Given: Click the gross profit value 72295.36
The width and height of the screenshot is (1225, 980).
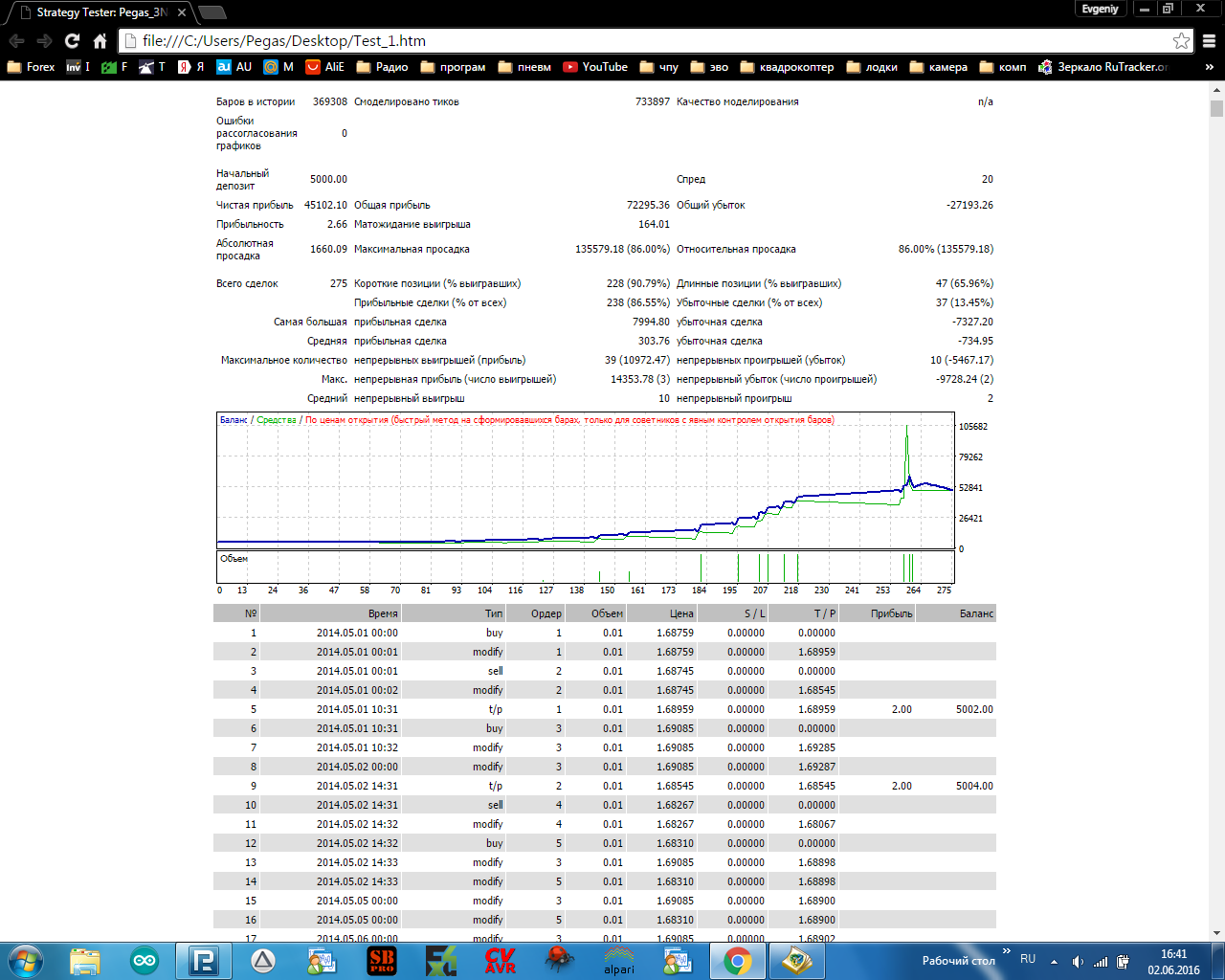Looking at the screenshot, I should click(648, 205).
